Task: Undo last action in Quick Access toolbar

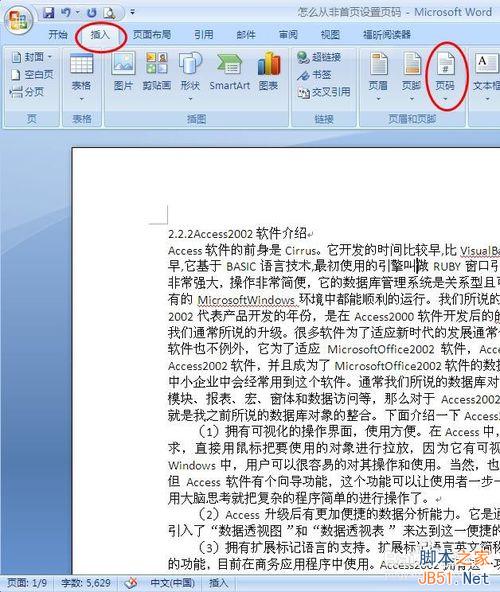Action: pyautogui.click(x=66, y=12)
